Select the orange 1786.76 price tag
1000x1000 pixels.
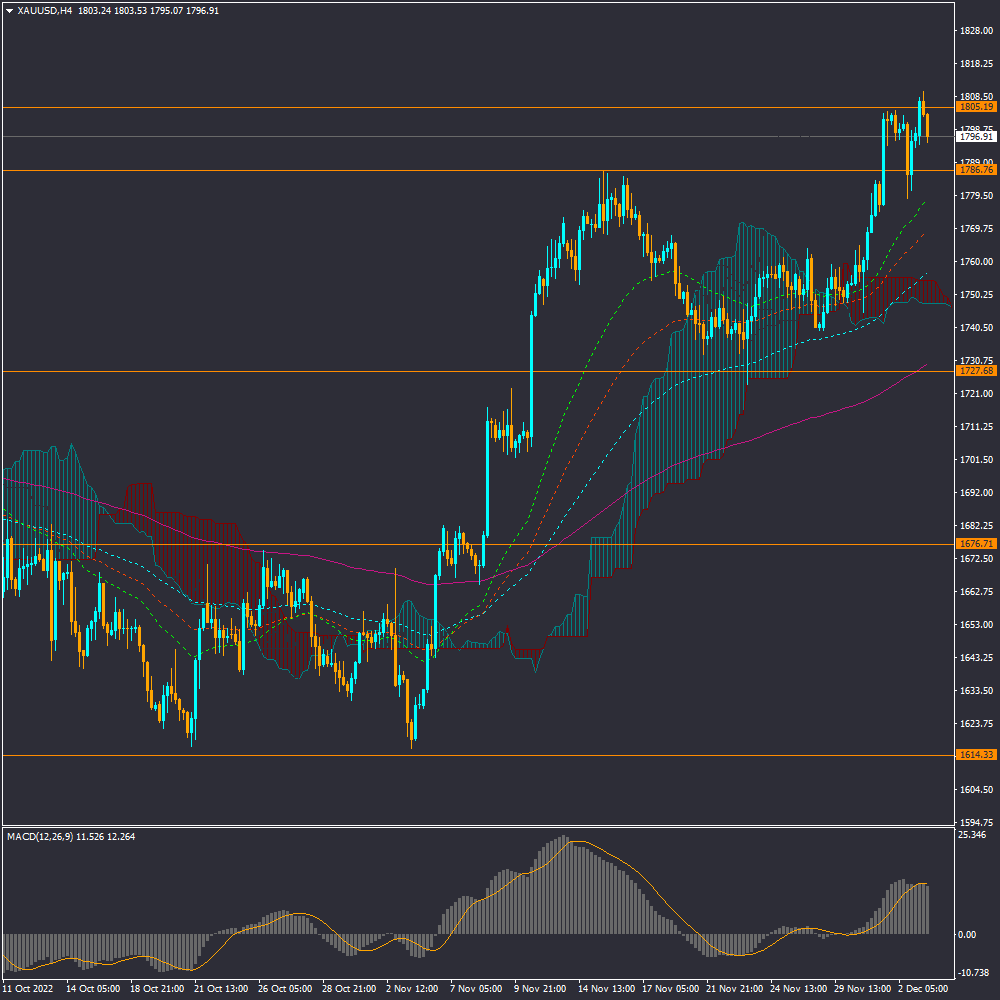[975, 170]
